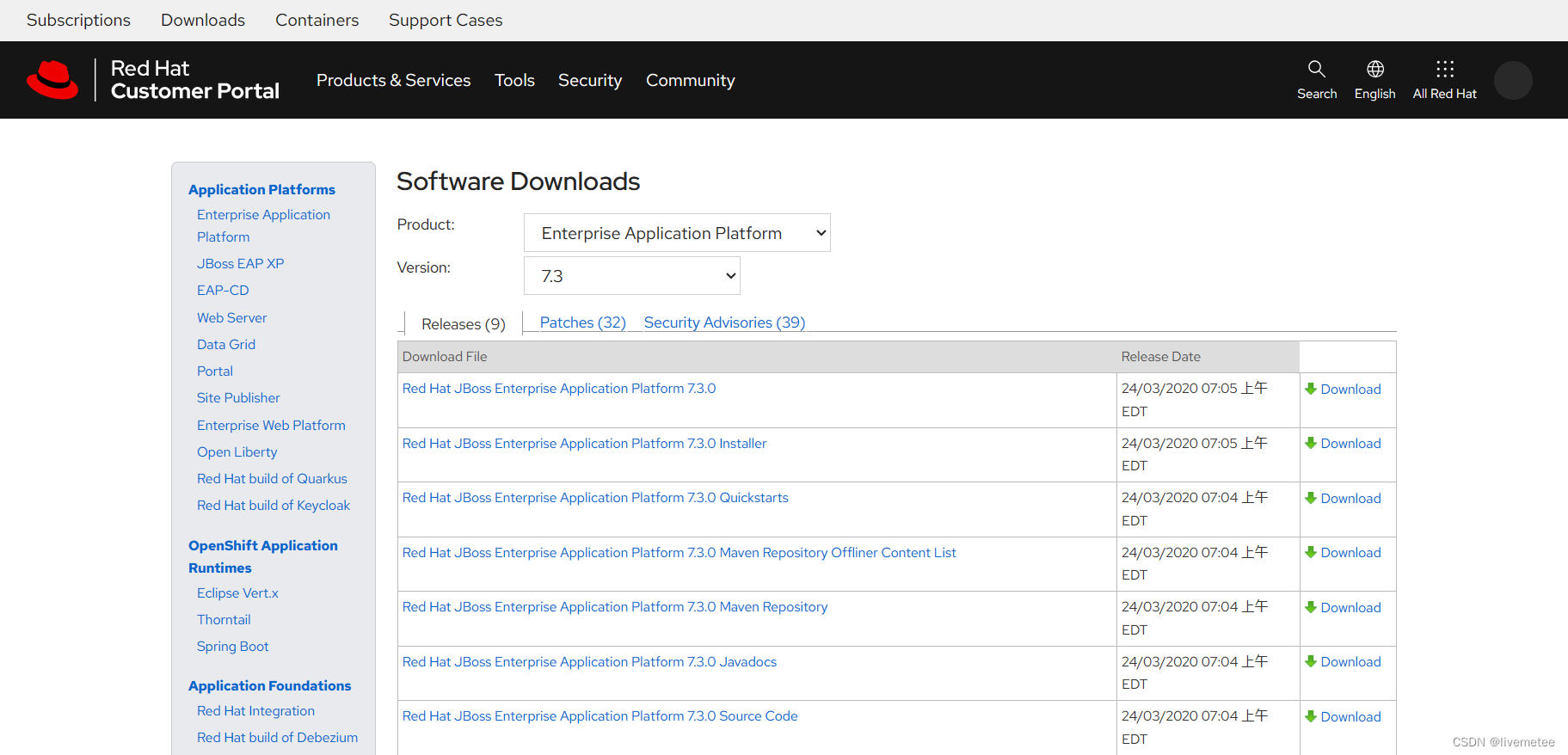The height and width of the screenshot is (755, 1568).
Task: Click green download arrow for Javadocs row
Action: pos(1311,661)
